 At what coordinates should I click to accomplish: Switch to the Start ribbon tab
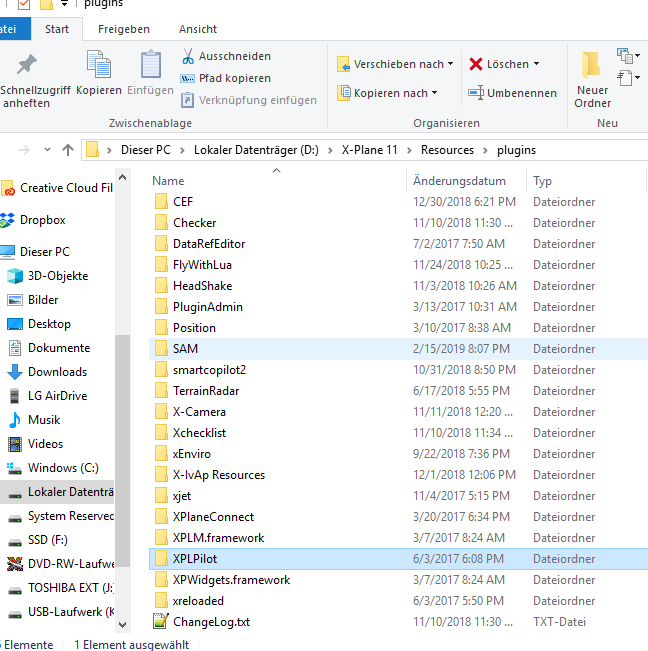tap(57, 29)
